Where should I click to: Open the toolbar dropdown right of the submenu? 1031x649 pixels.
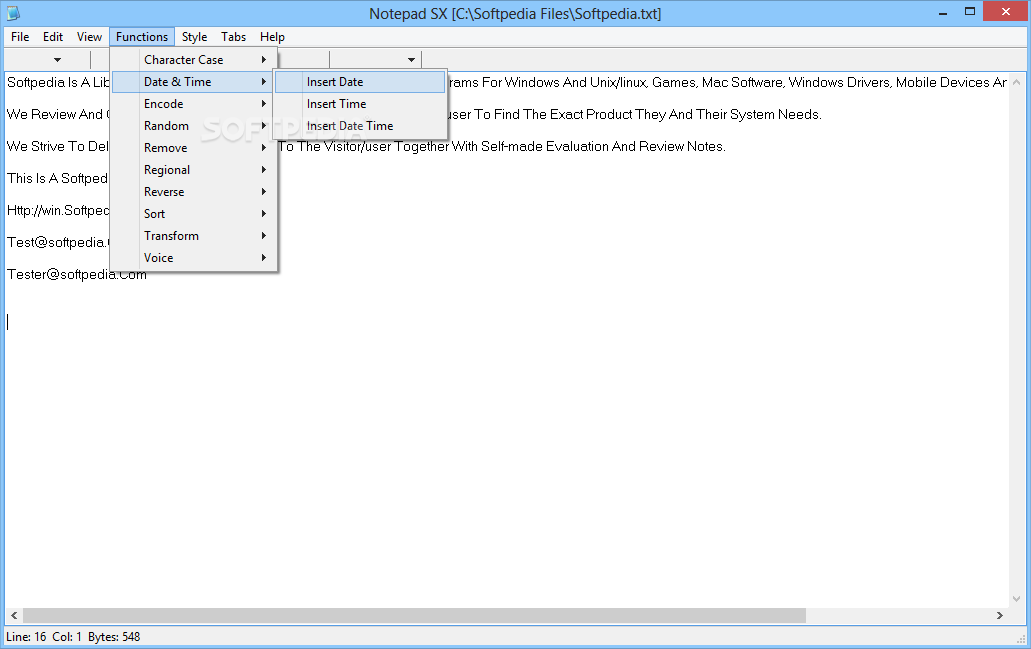pyautogui.click(x=411, y=60)
